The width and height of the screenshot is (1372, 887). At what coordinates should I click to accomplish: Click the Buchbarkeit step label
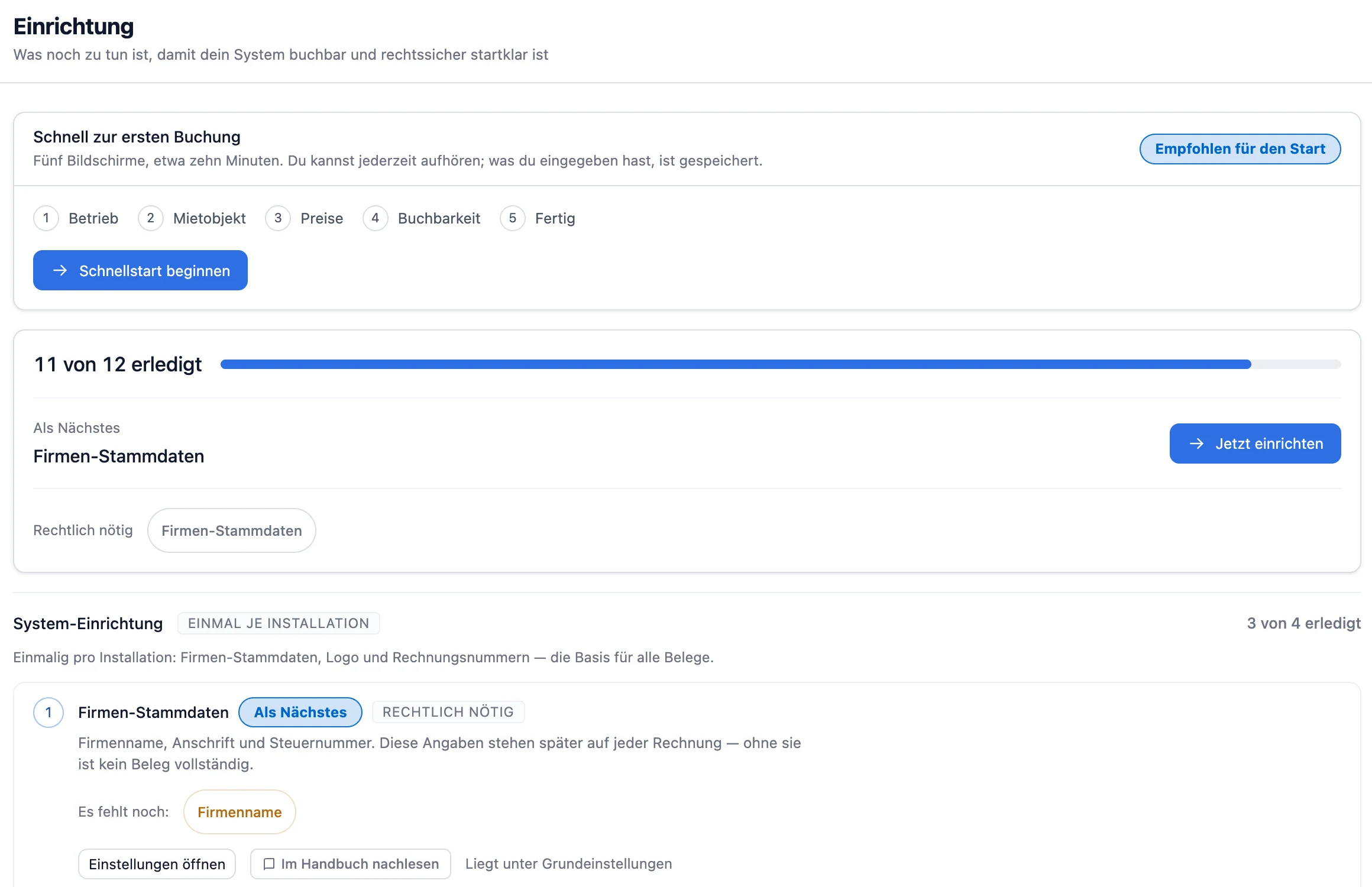(439, 218)
